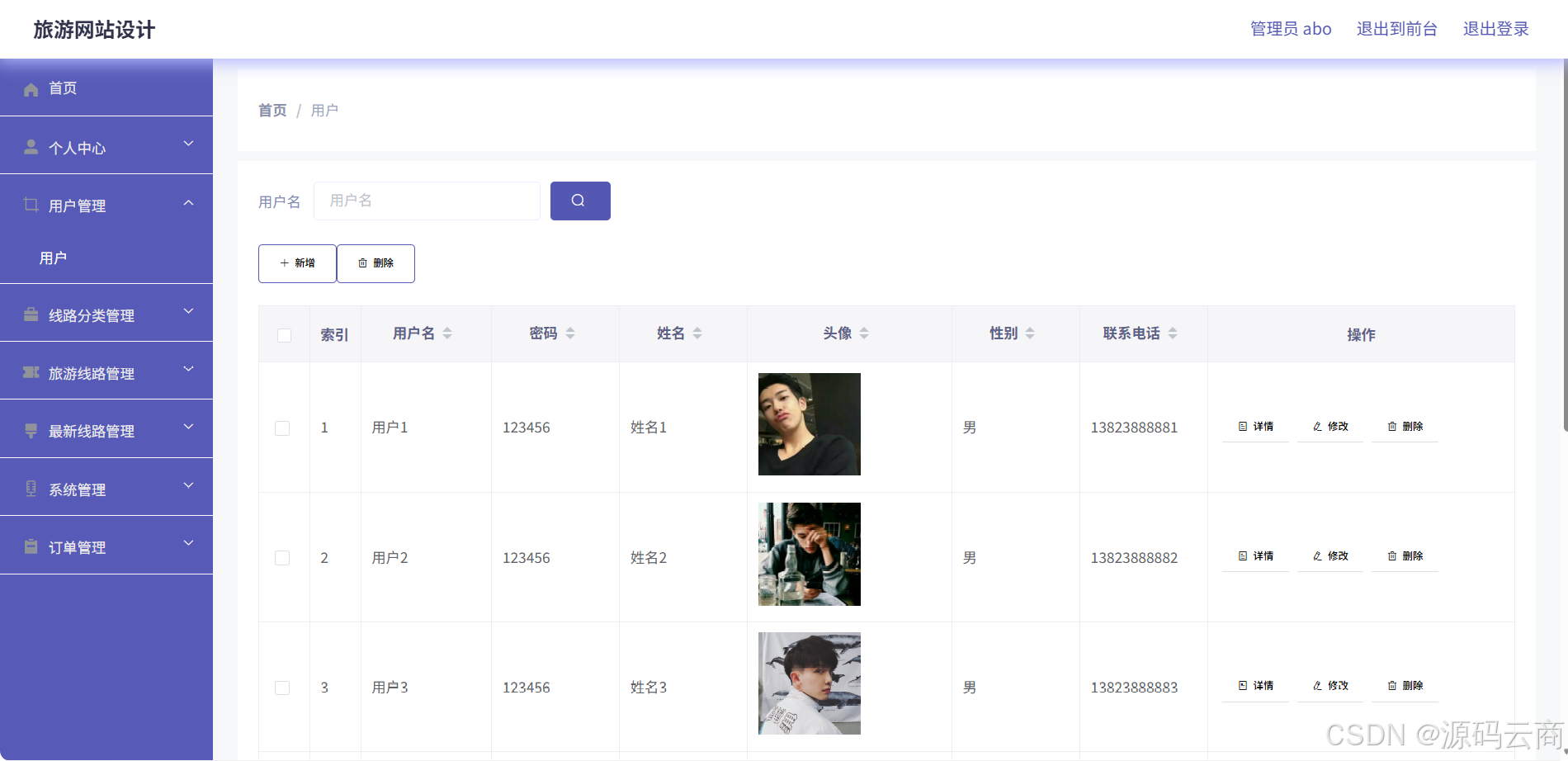Expand the 订单管理 chevron

click(188, 544)
